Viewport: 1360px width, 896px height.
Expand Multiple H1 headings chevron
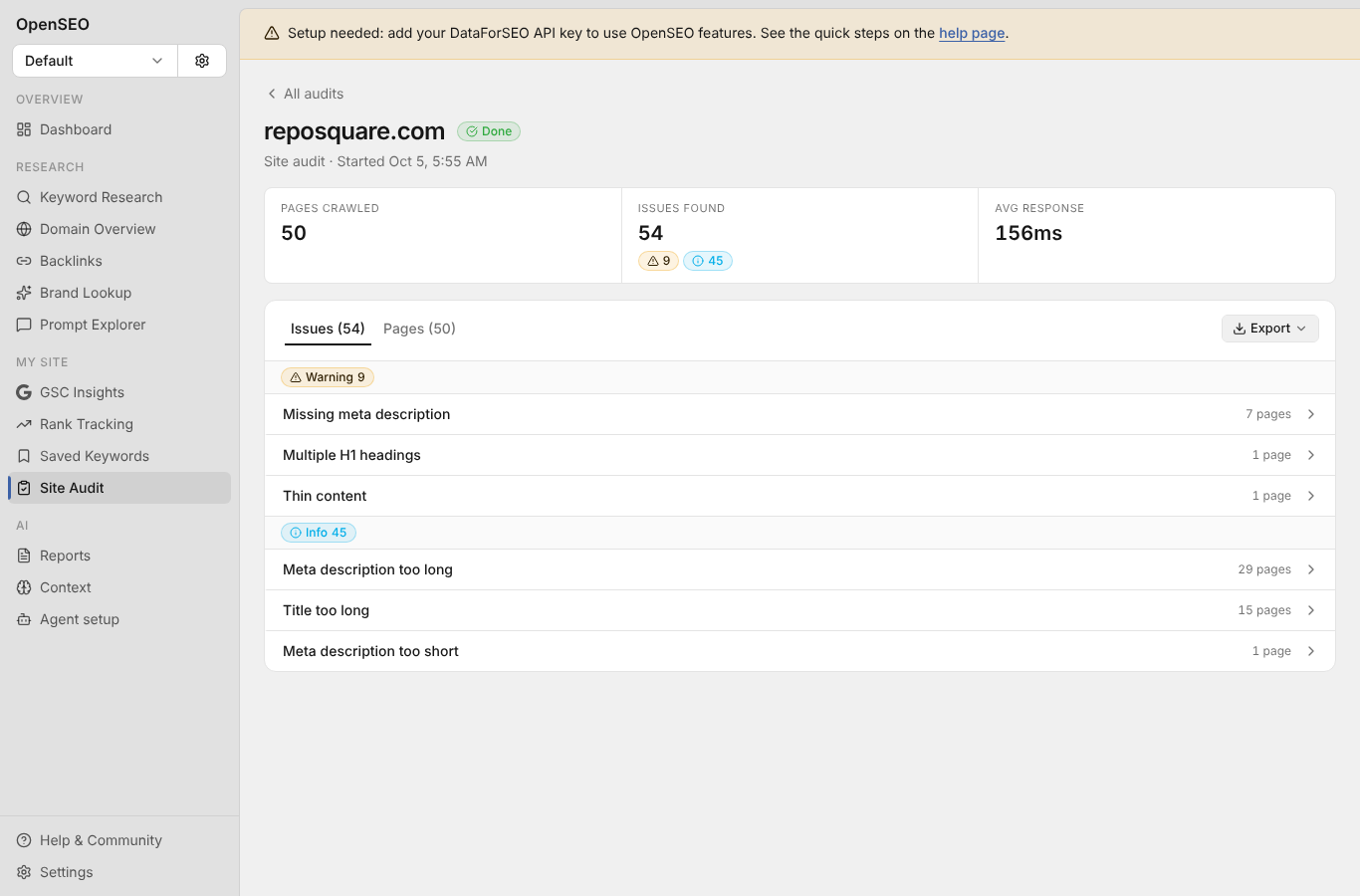(1311, 455)
